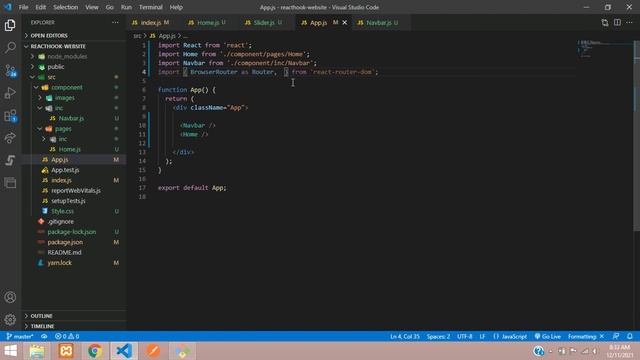Expand the images folder
The image size is (640, 360).
click(64, 98)
